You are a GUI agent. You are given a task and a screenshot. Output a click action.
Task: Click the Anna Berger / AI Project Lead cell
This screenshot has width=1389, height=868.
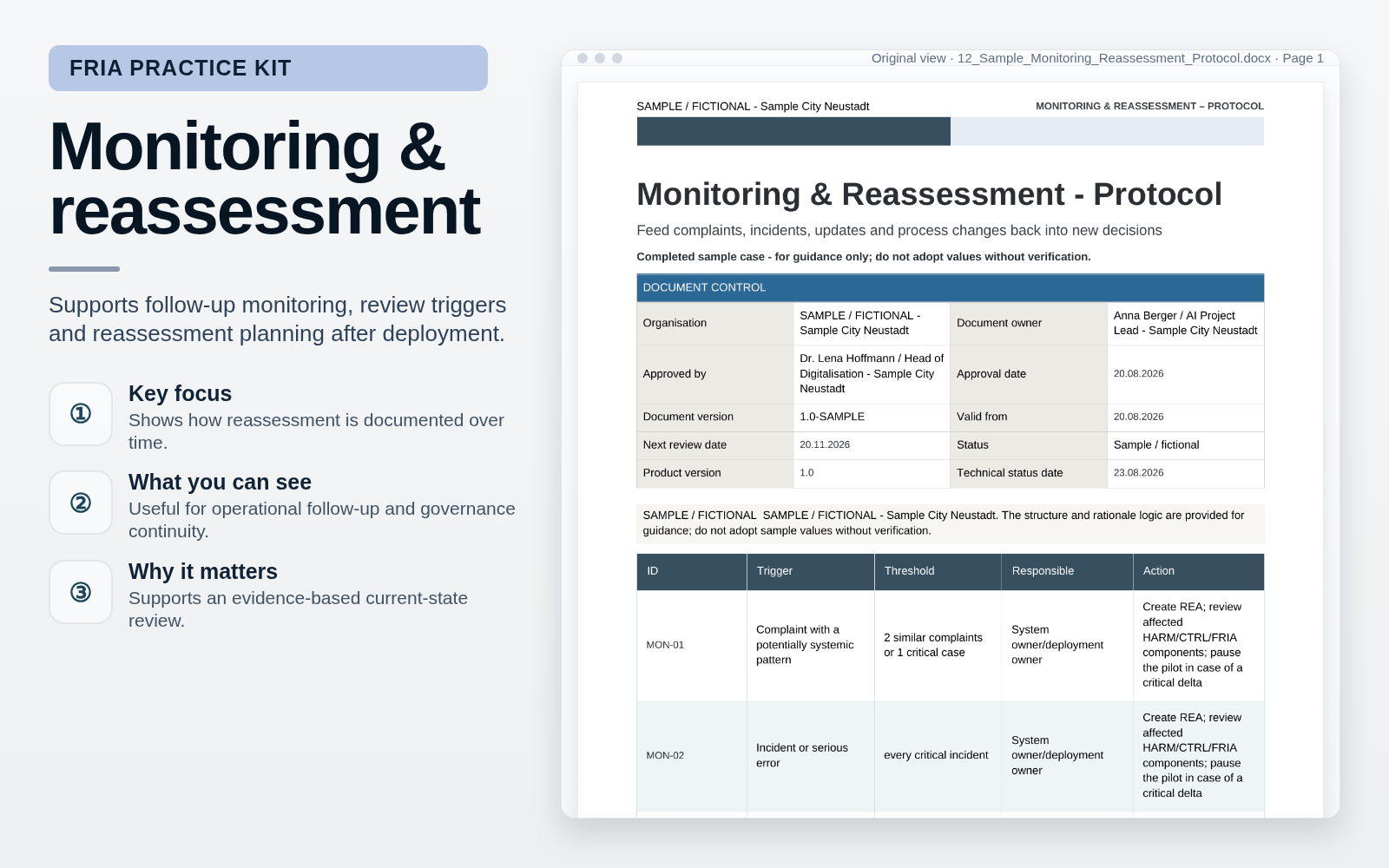tap(1185, 323)
